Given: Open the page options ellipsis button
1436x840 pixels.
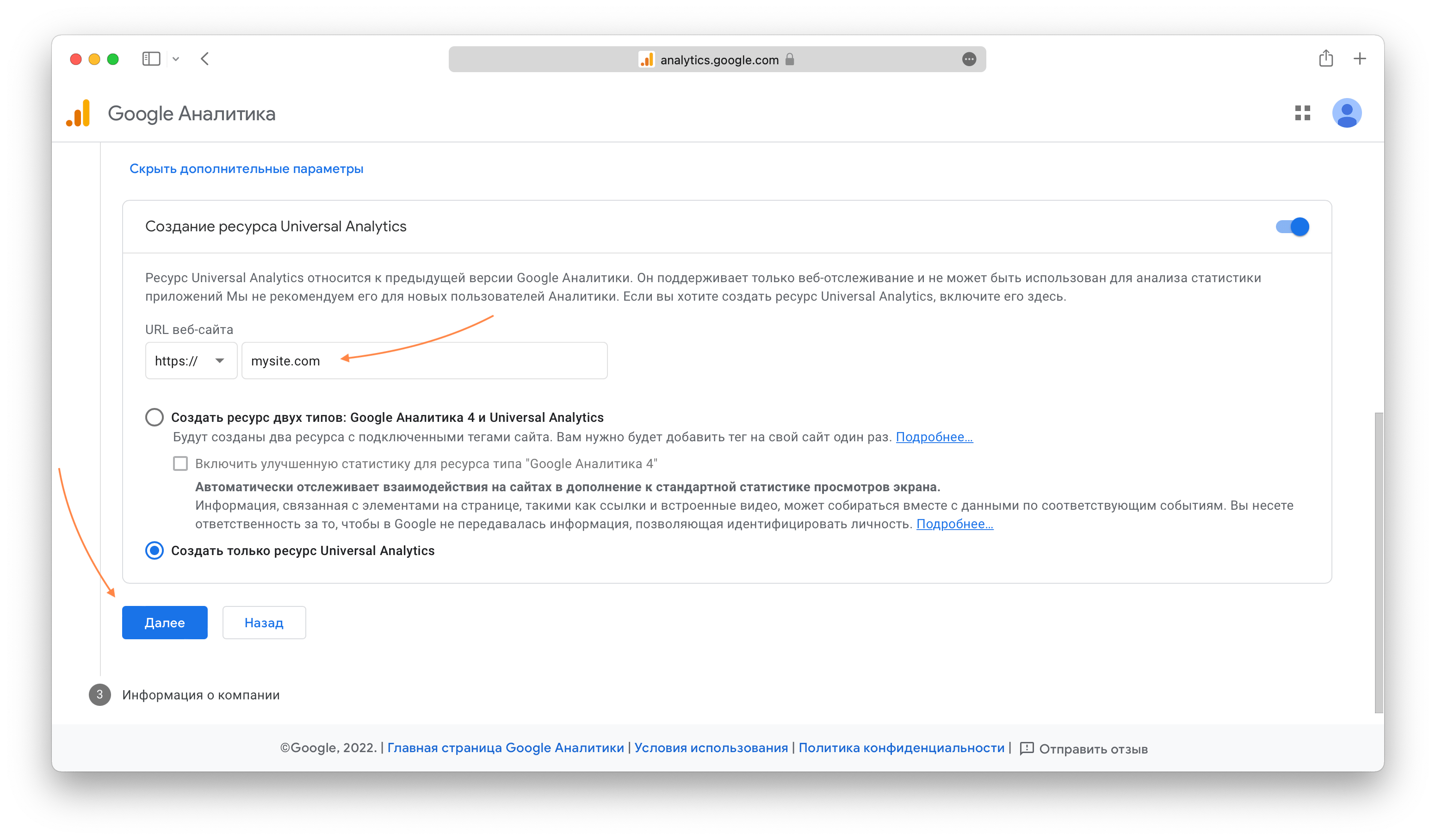Looking at the screenshot, I should pos(969,59).
